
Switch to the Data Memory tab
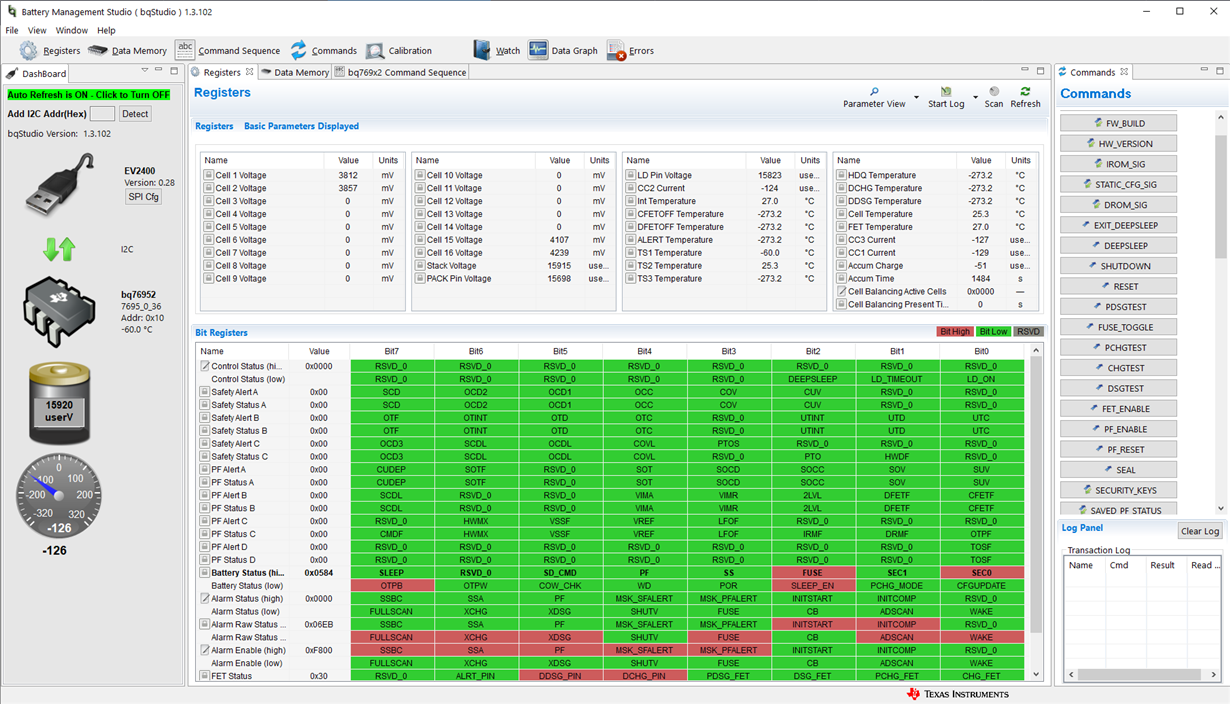(x=295, y=73)
